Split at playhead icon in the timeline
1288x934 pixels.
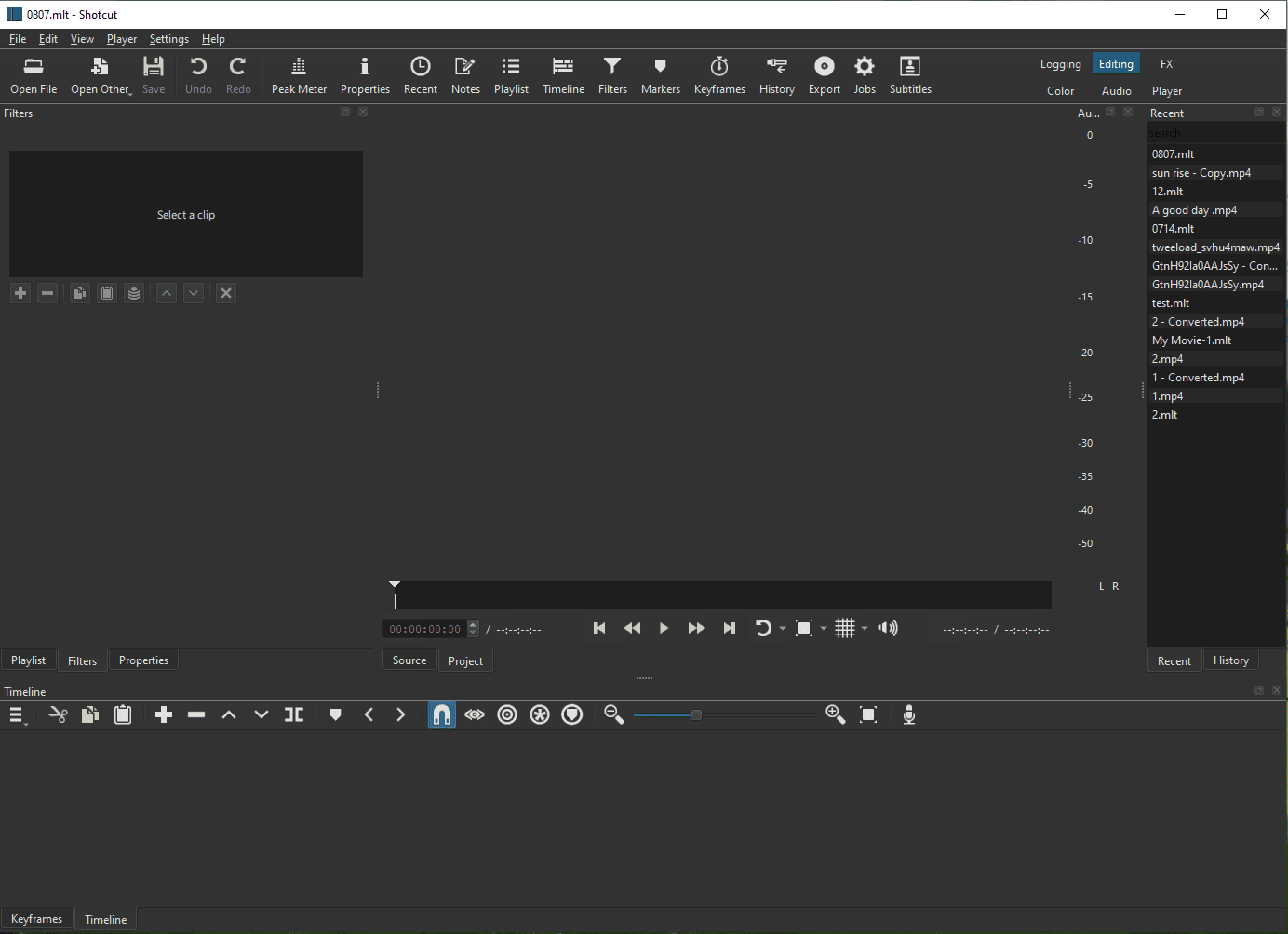[294, 714]
